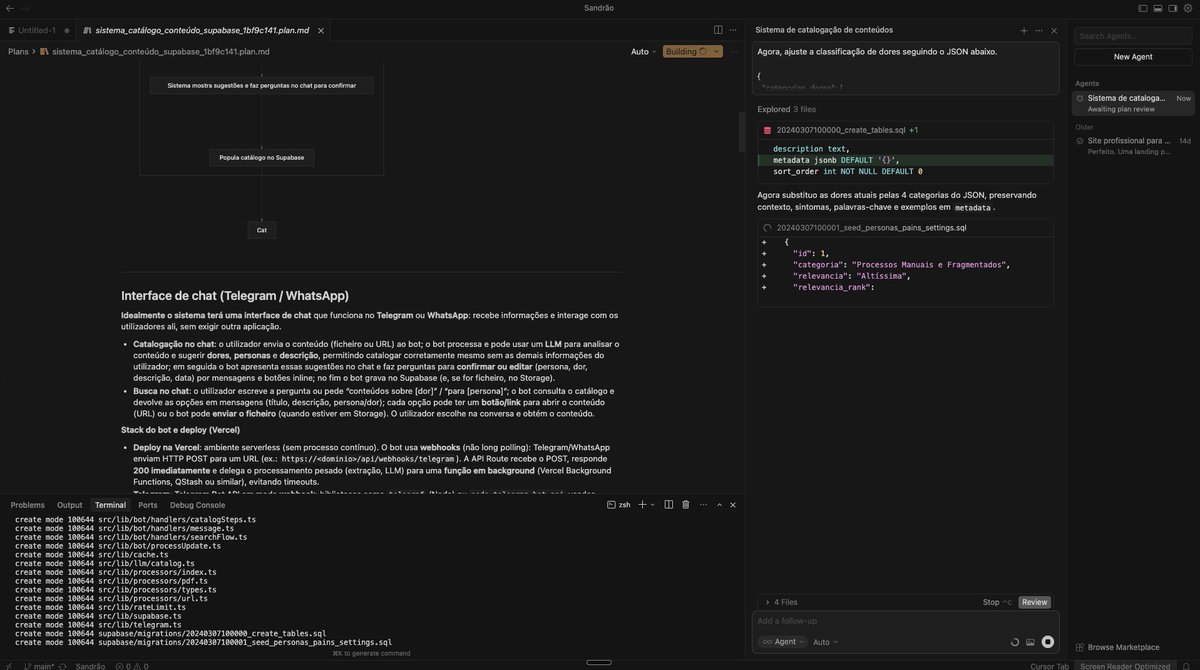Screen dimensions: 1200x670
Task: Click the round stop generation button
Action: coord(1048,642)
